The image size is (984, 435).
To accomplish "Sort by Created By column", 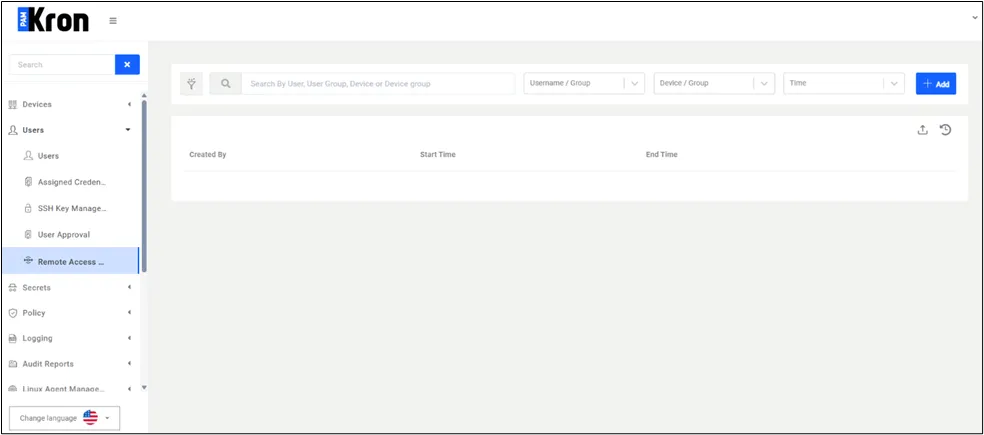I will point(208,154).
